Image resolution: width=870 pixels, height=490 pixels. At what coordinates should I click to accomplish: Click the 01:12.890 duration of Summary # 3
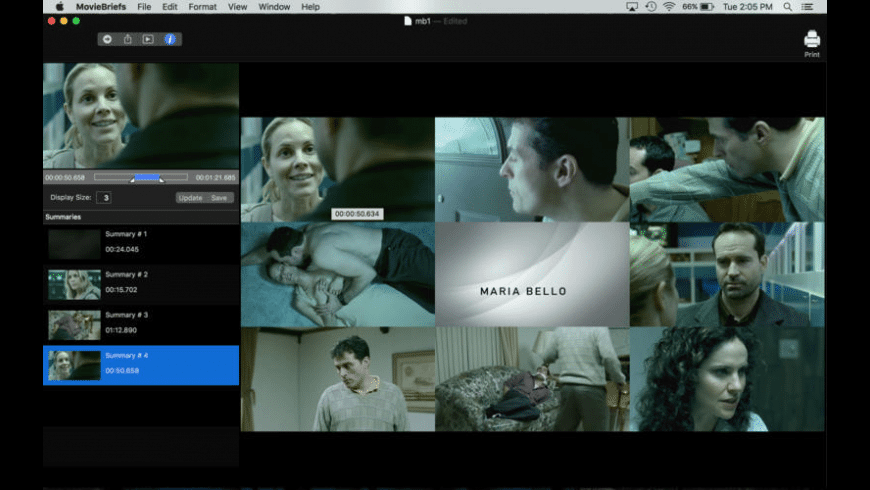121,330
